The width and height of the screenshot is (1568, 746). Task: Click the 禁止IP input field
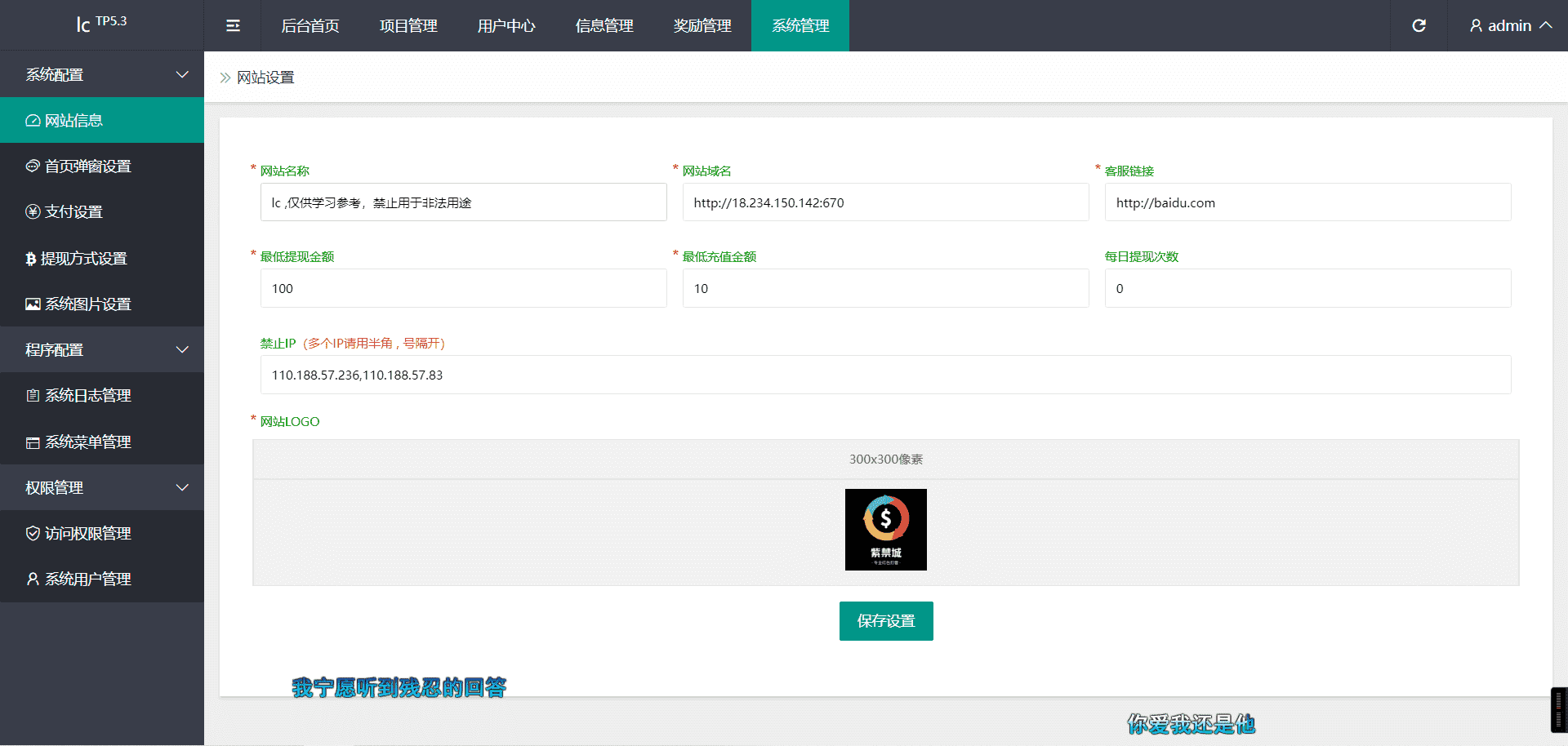pos(886,375)
